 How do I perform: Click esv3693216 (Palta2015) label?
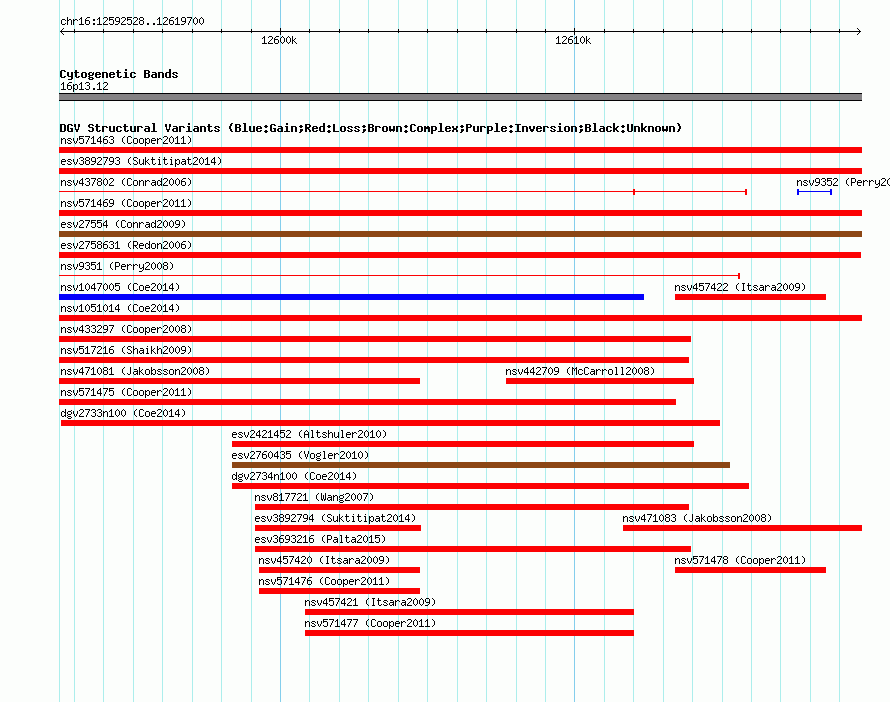320,539
